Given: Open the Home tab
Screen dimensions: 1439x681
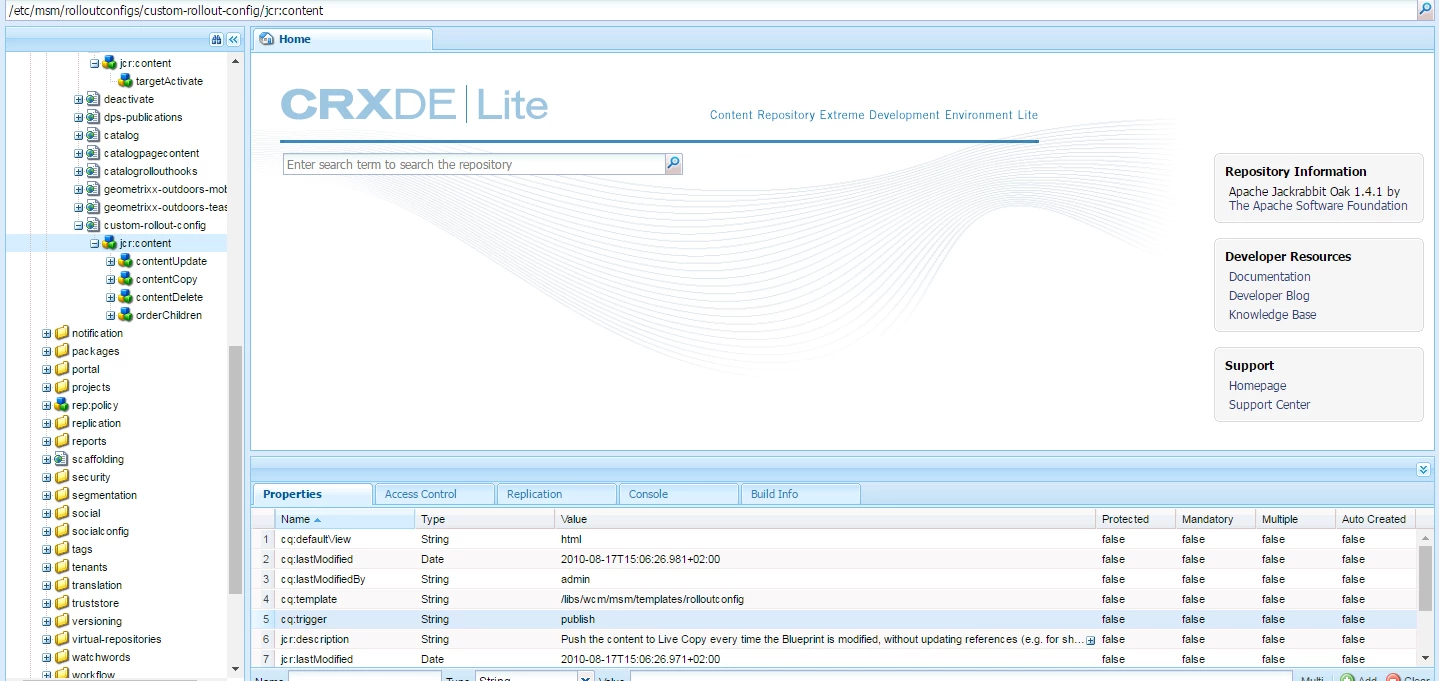Looking at the screenshot, I should click(x=342, y=39).
